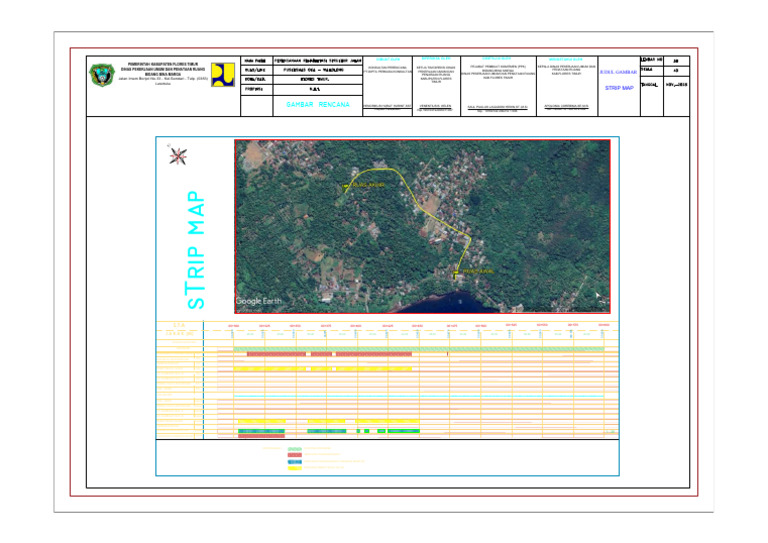Click the green hatched legend swatch
Screen dimensions: 768x543
coord(295,449)
